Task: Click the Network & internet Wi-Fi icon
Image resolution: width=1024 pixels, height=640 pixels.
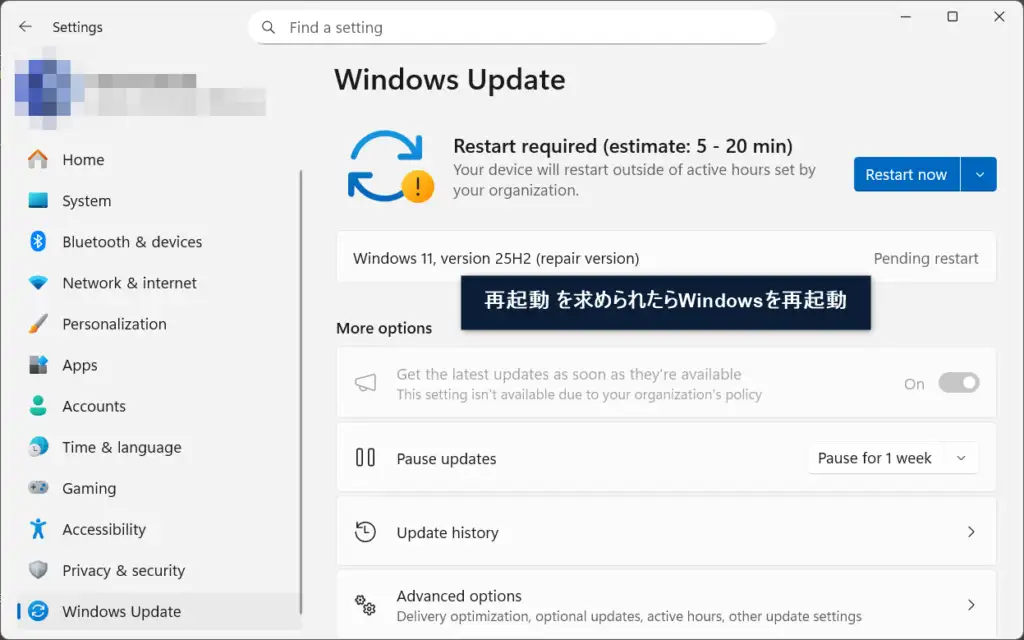Action: pos(38,283)
